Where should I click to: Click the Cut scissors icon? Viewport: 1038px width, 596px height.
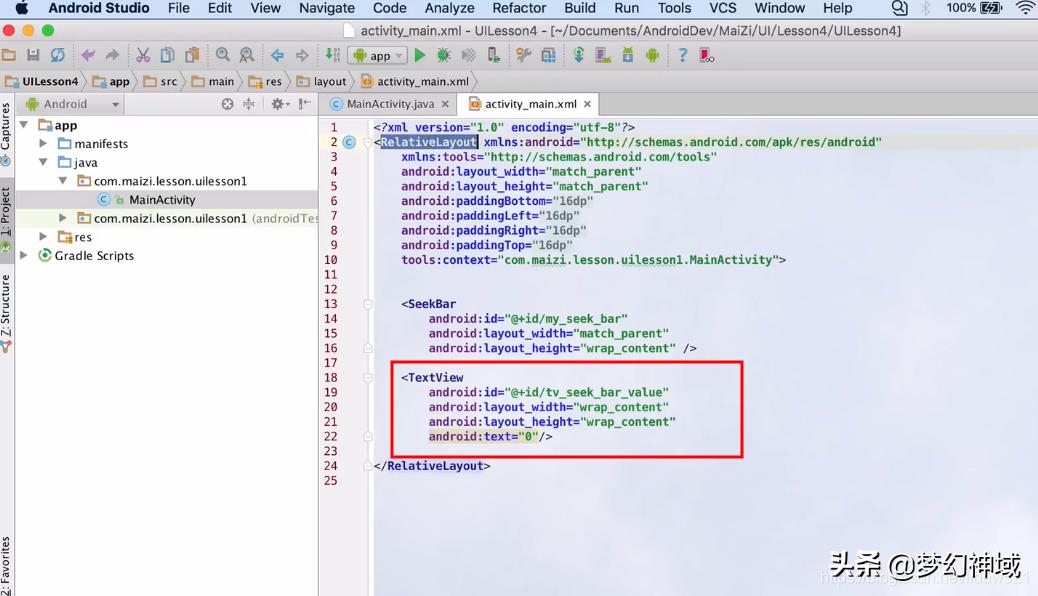(143, 56)
